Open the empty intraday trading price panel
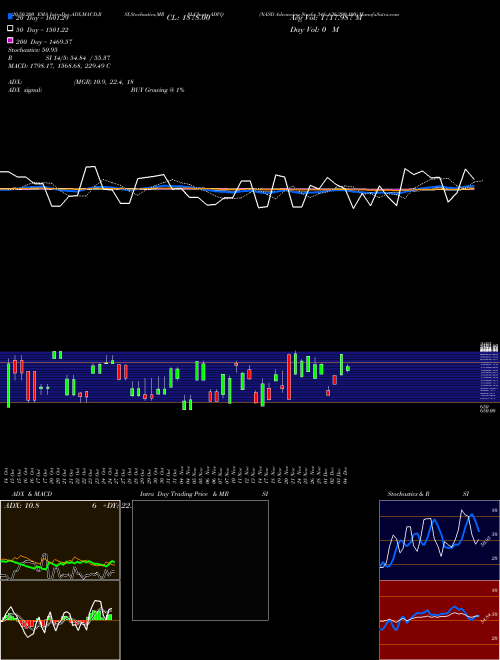Screen dimensions: 500x660 pos(200,560)
